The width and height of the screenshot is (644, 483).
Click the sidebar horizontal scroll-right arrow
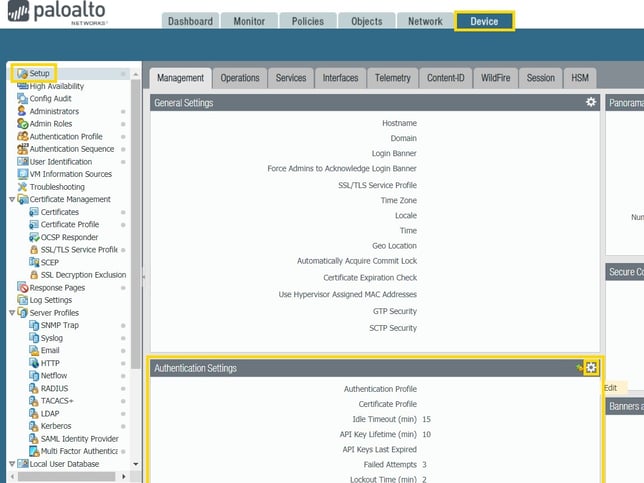[124, 476]
